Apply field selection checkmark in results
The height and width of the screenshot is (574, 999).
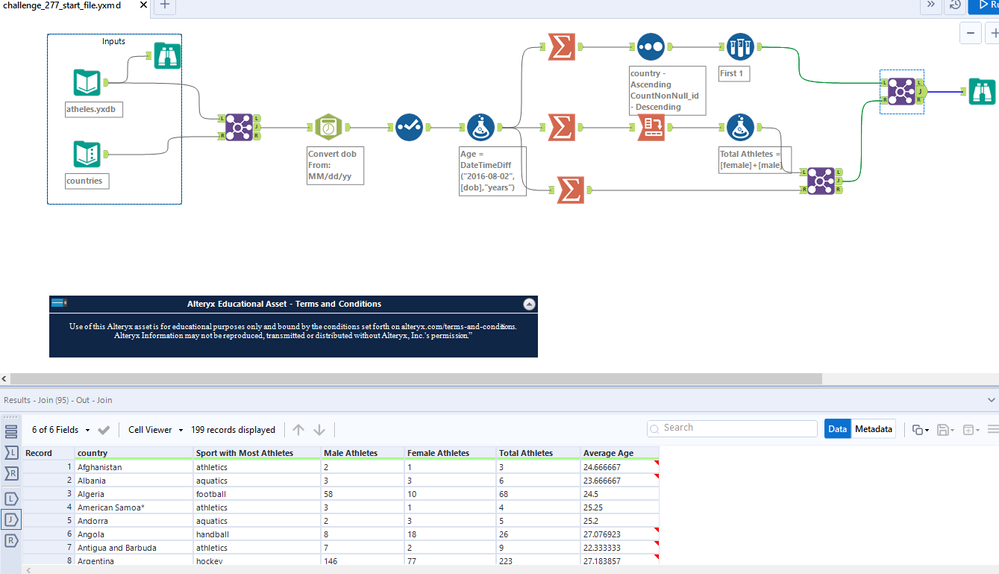click(x=104, y=430)
